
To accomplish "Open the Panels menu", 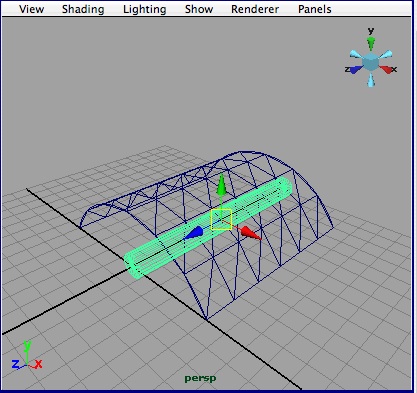I will [x=315, y=9].
